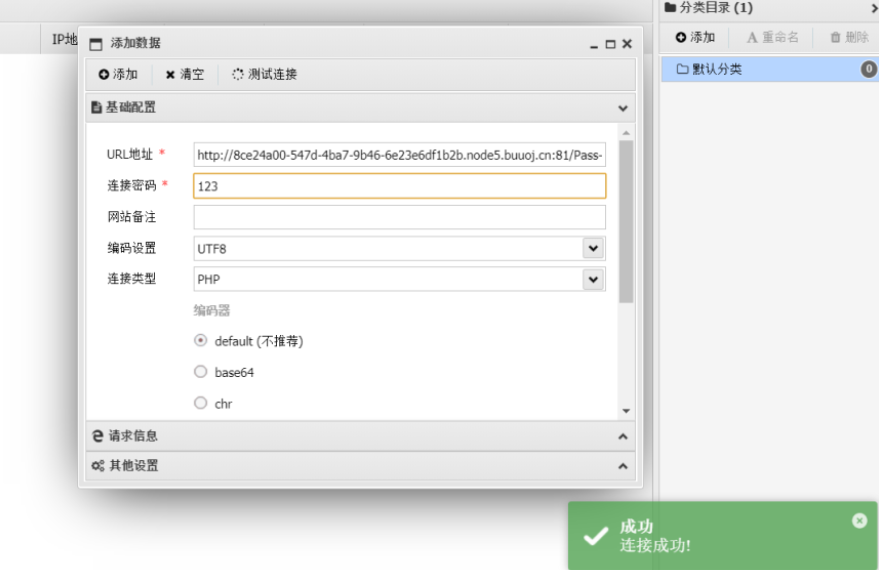Open the 编码设置 UTF8 dropdown

point(593,248)
